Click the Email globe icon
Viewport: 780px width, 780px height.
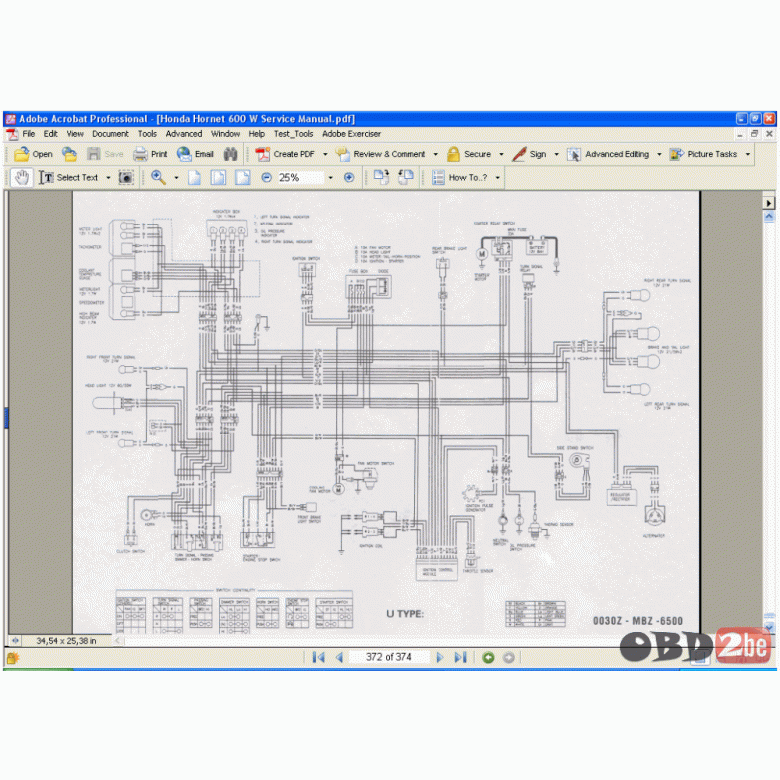click(x=184, y=154)
